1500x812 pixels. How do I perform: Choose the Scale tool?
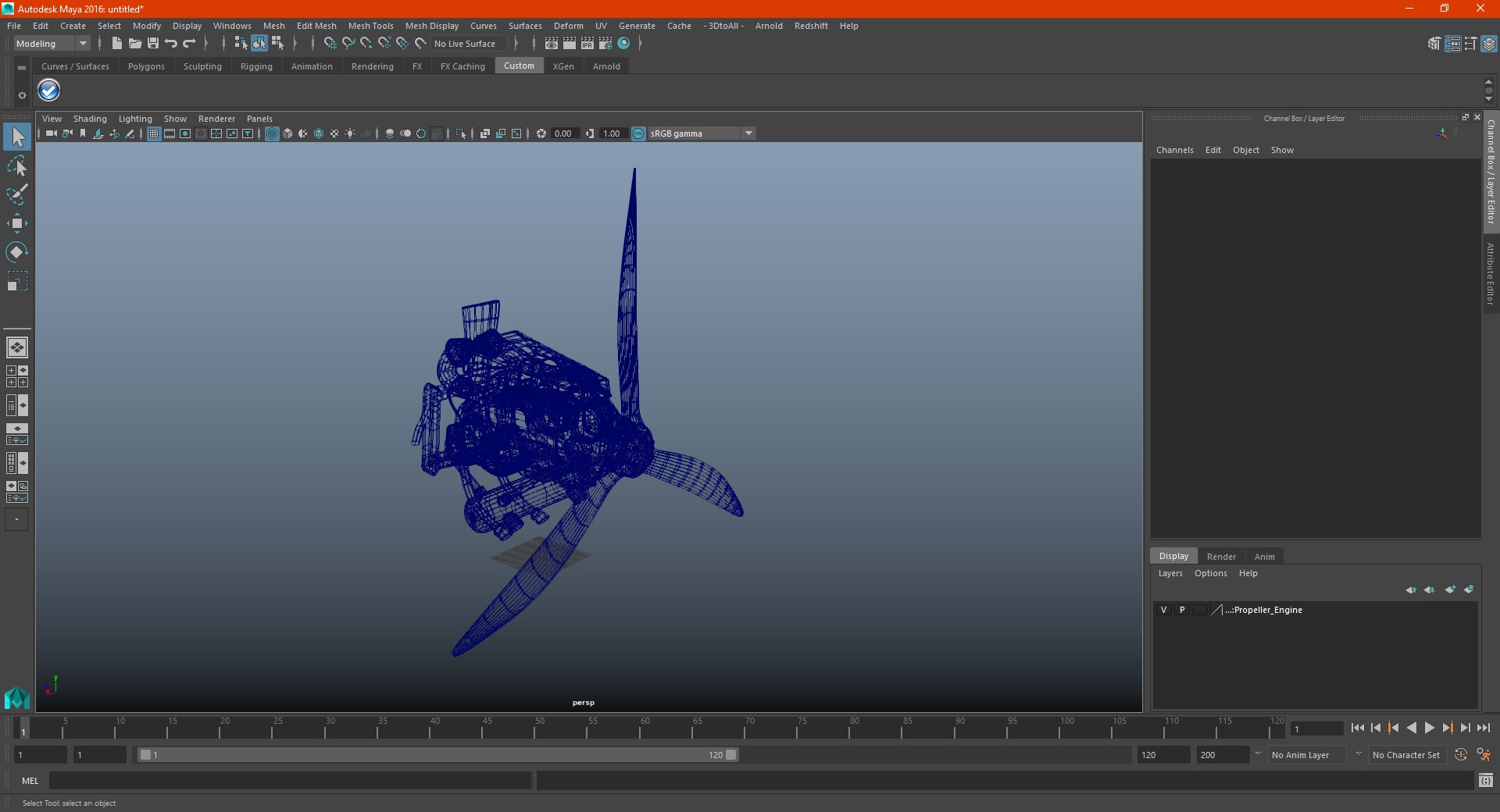(17, 281)
